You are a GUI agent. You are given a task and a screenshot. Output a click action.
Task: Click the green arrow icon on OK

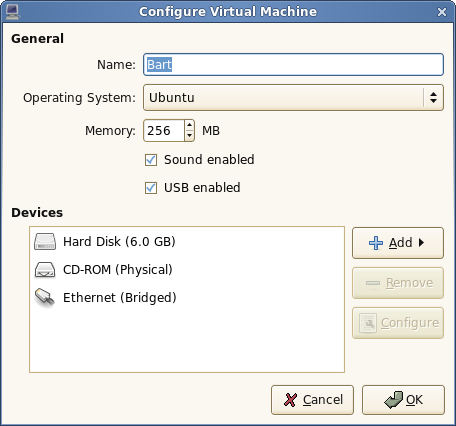point(393,400)
